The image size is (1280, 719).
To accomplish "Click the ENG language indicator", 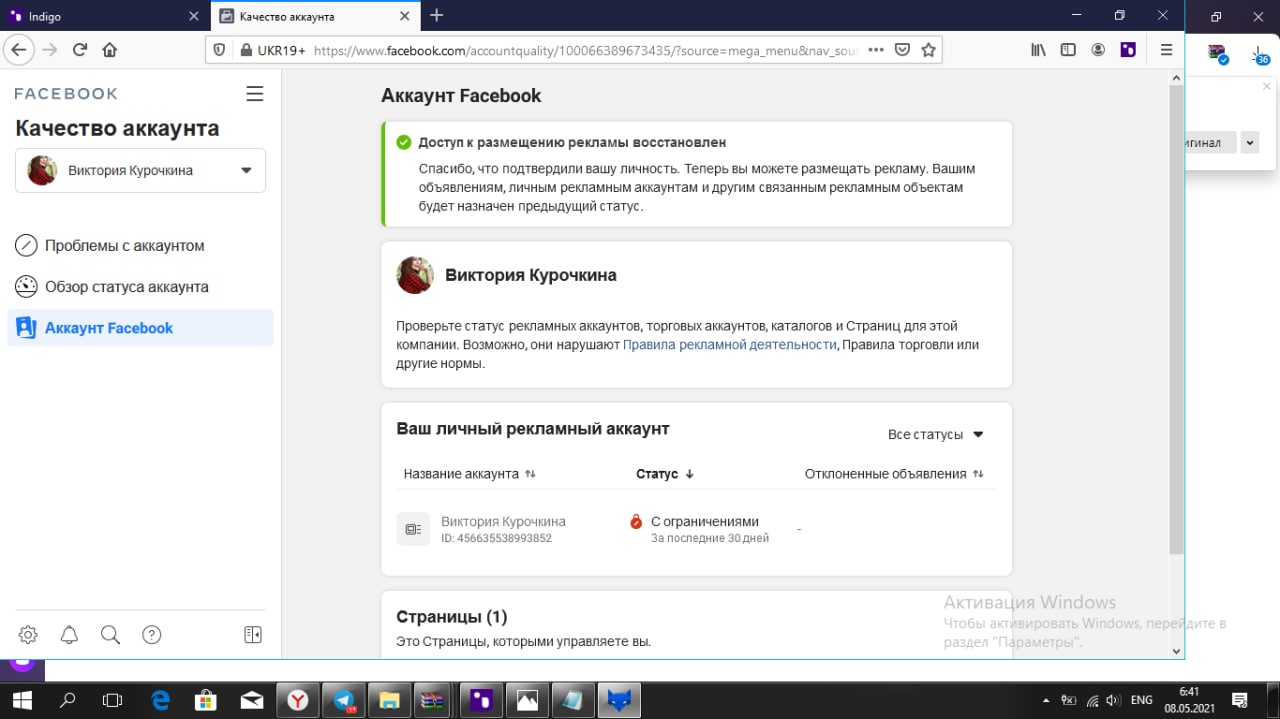I will pos(1141,699).
